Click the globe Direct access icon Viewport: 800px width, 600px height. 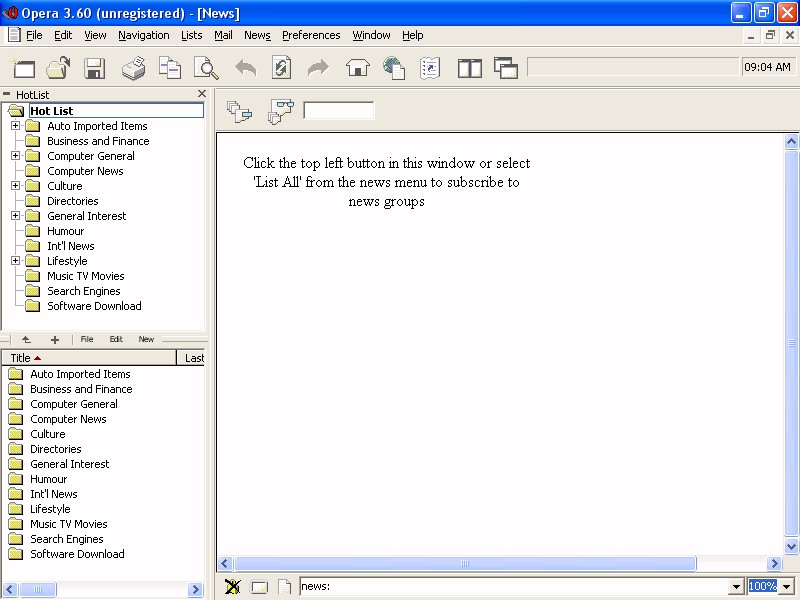pos(394,68)
